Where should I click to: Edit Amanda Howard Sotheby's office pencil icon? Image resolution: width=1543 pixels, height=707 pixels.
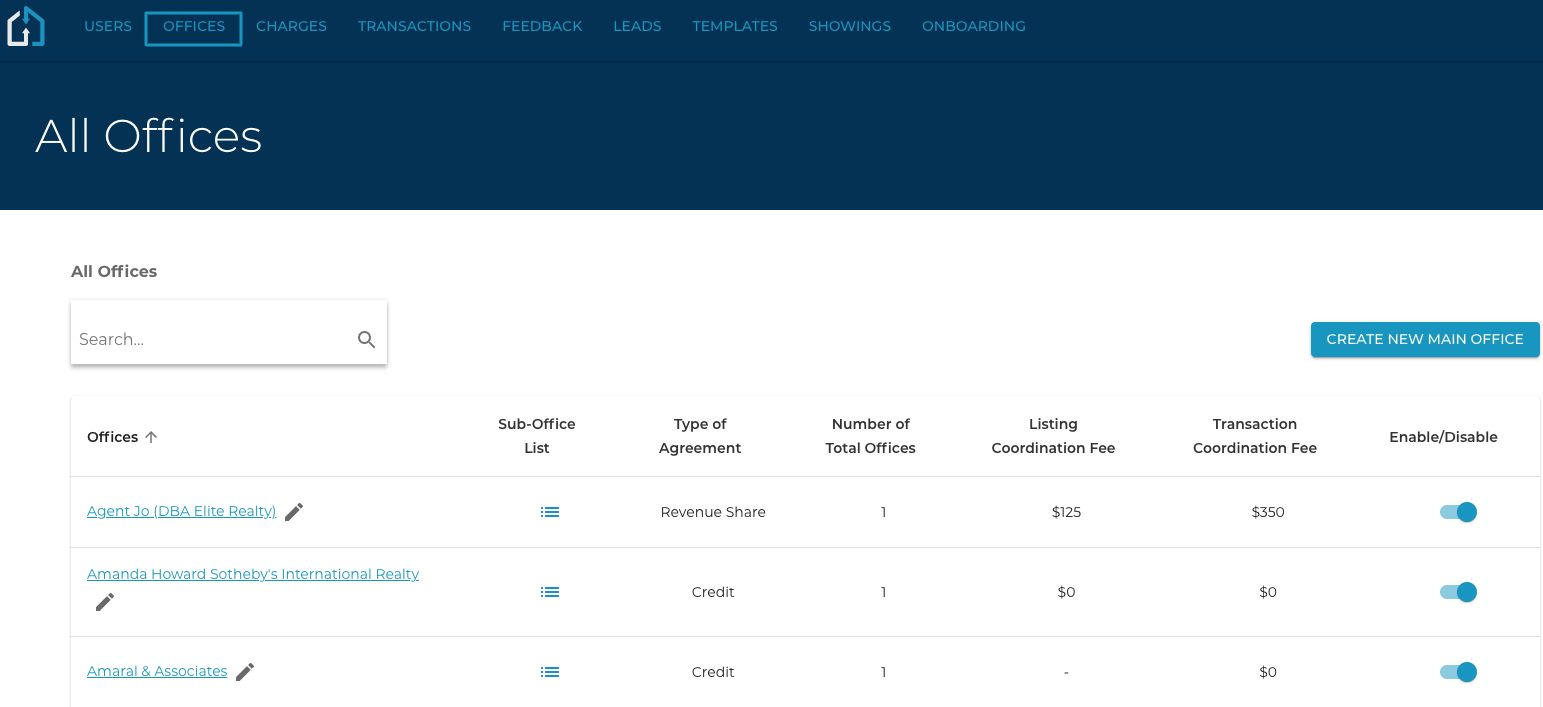tap(105, 602)
